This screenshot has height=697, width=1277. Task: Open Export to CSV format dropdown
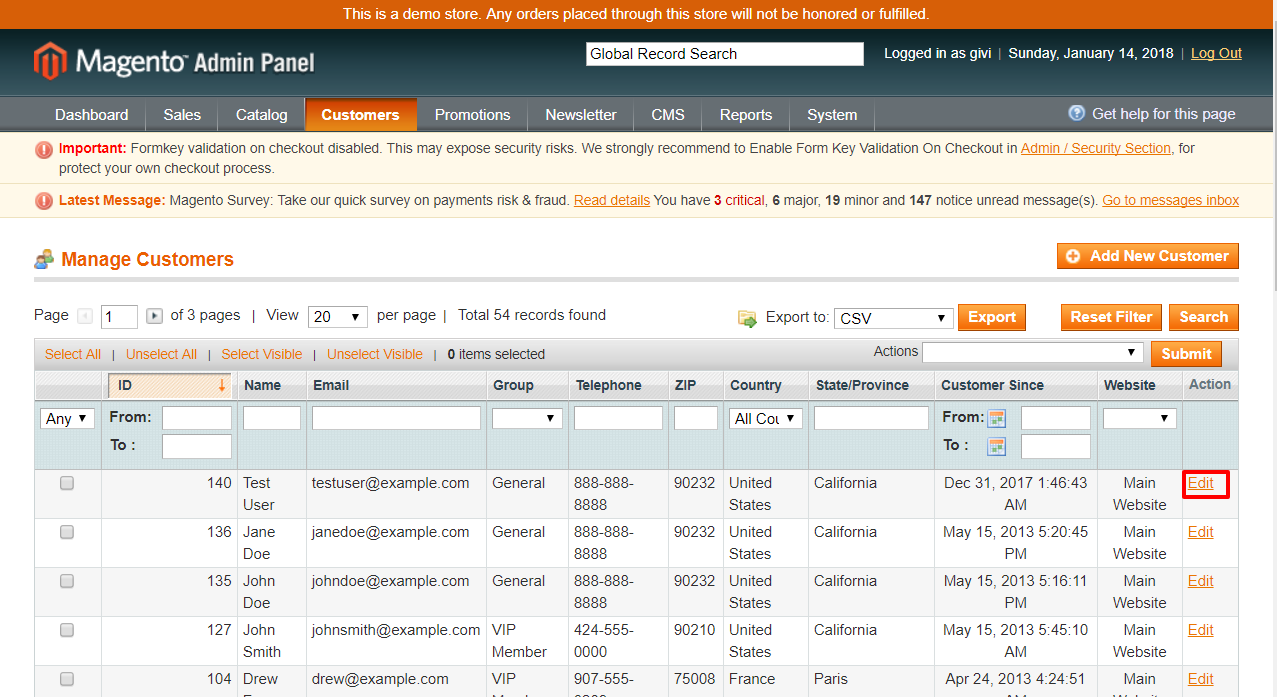pos(894,318)
